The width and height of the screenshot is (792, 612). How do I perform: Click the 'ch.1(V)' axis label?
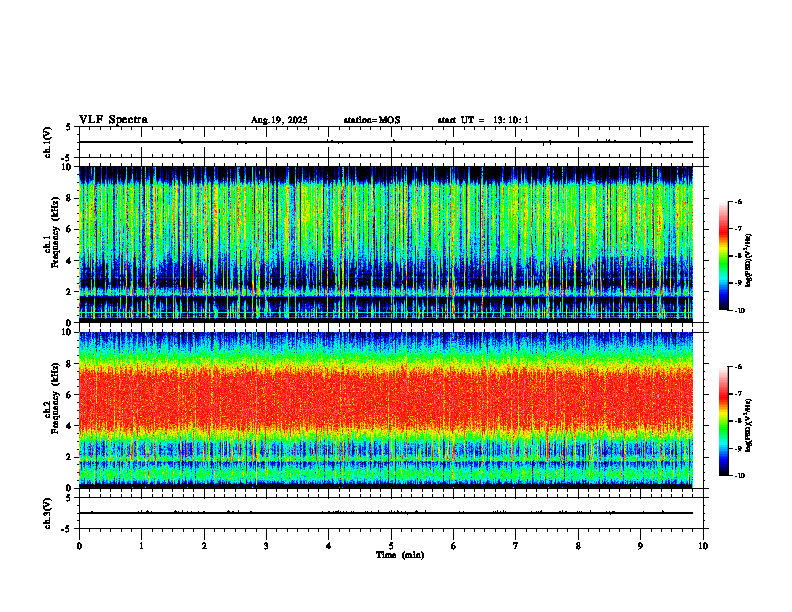point(48,142)
